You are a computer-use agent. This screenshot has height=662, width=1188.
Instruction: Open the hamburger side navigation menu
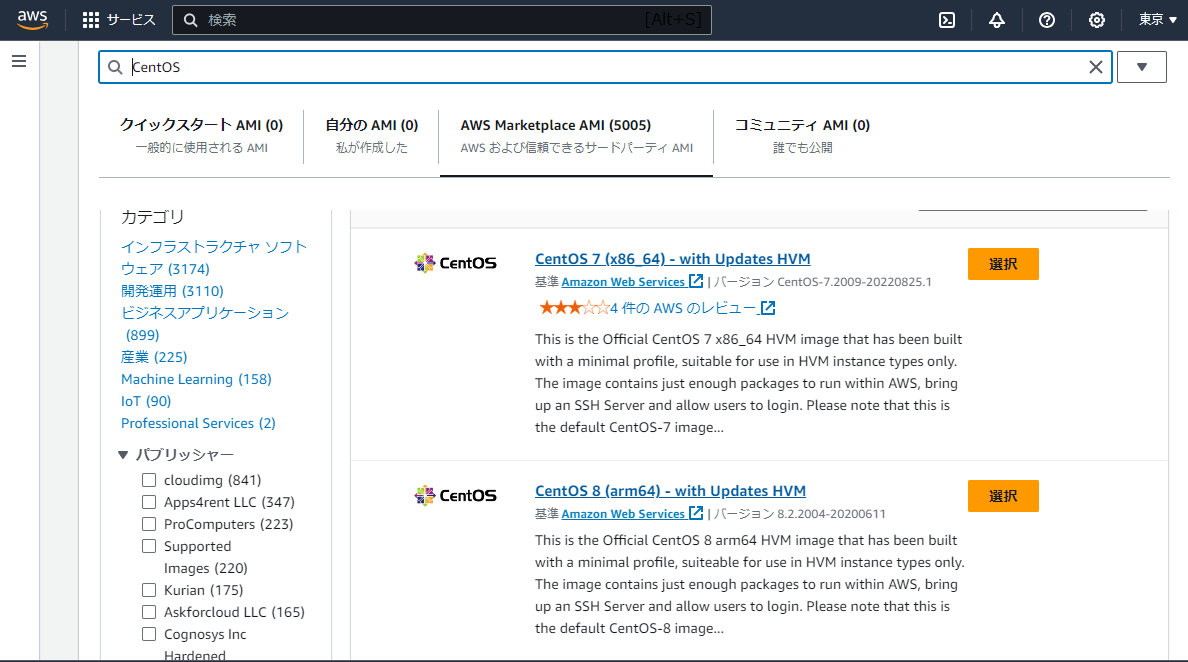tap(19, 61)
